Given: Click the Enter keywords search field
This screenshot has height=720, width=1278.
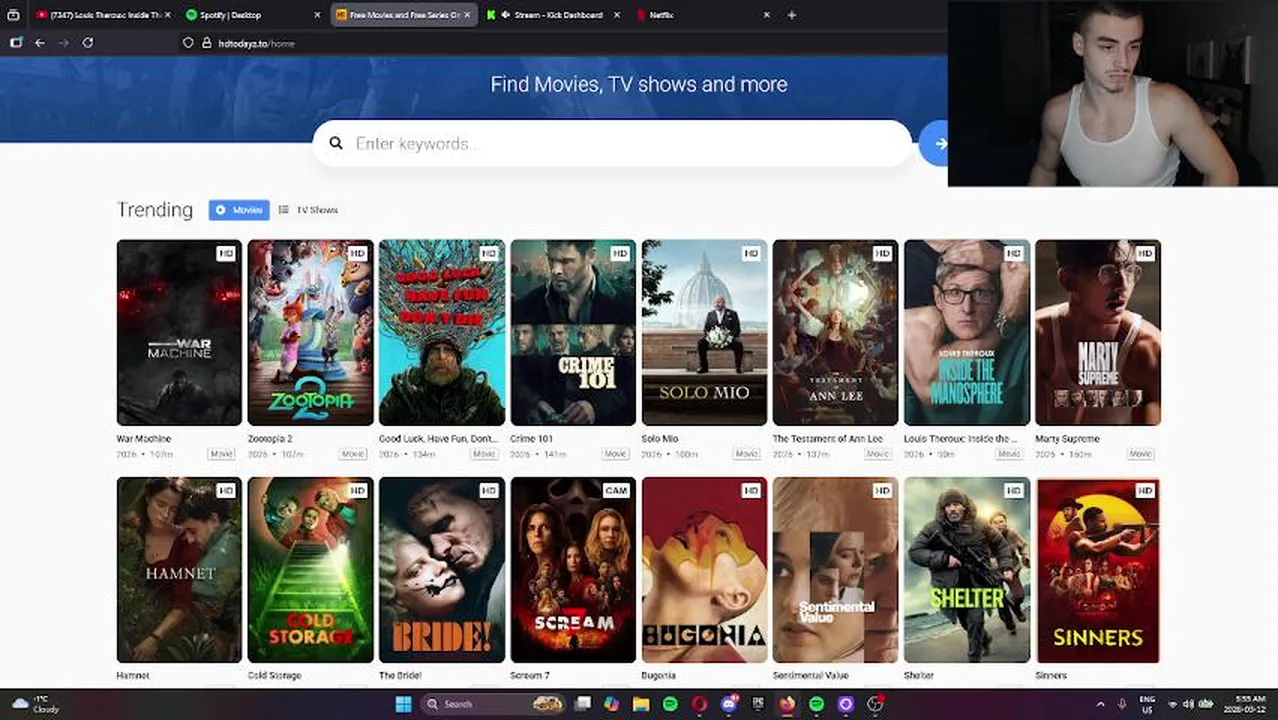Looking at the screenshot, I should [x=612, y=143].
